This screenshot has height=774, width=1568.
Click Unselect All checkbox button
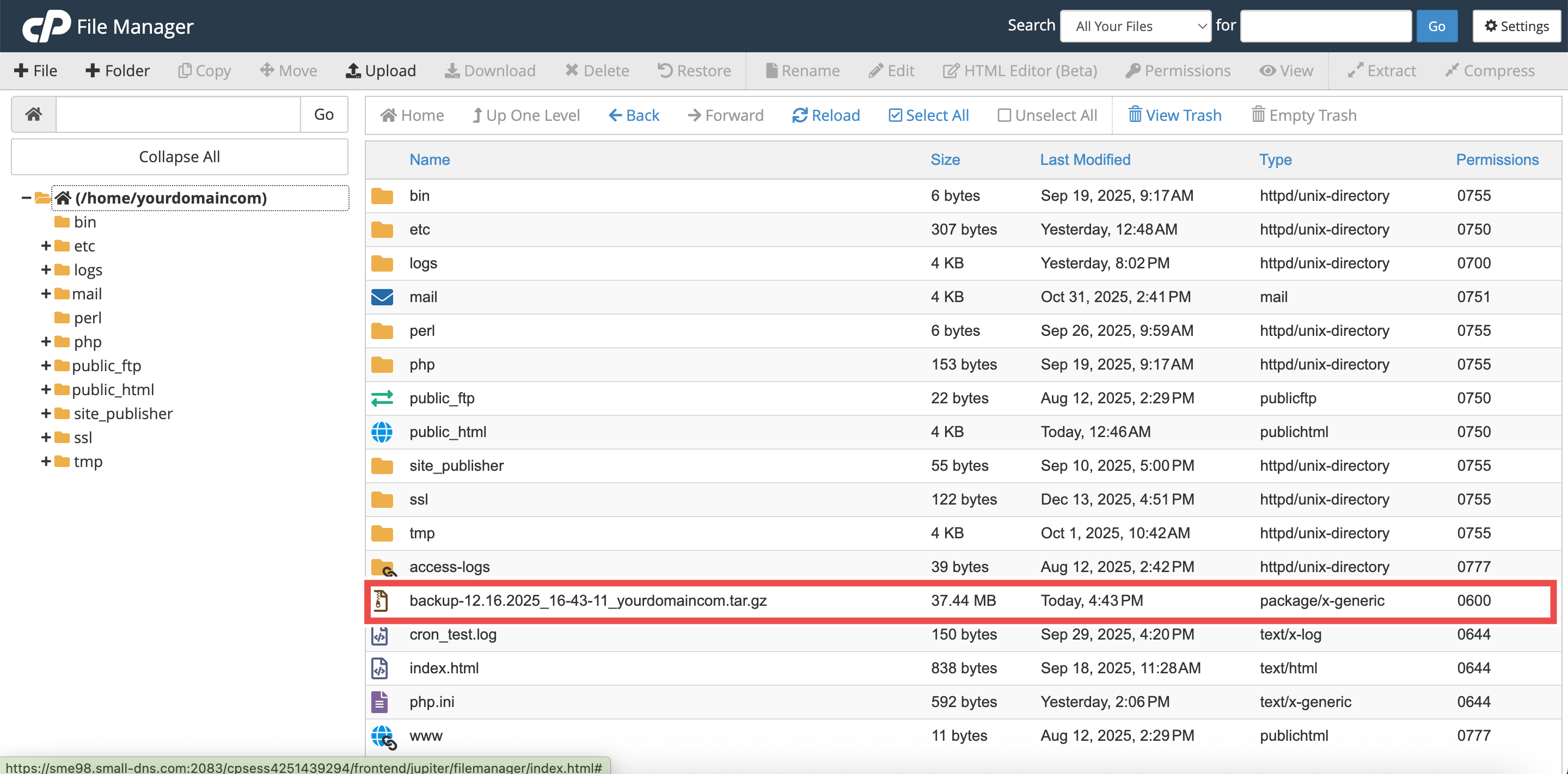1047,115
